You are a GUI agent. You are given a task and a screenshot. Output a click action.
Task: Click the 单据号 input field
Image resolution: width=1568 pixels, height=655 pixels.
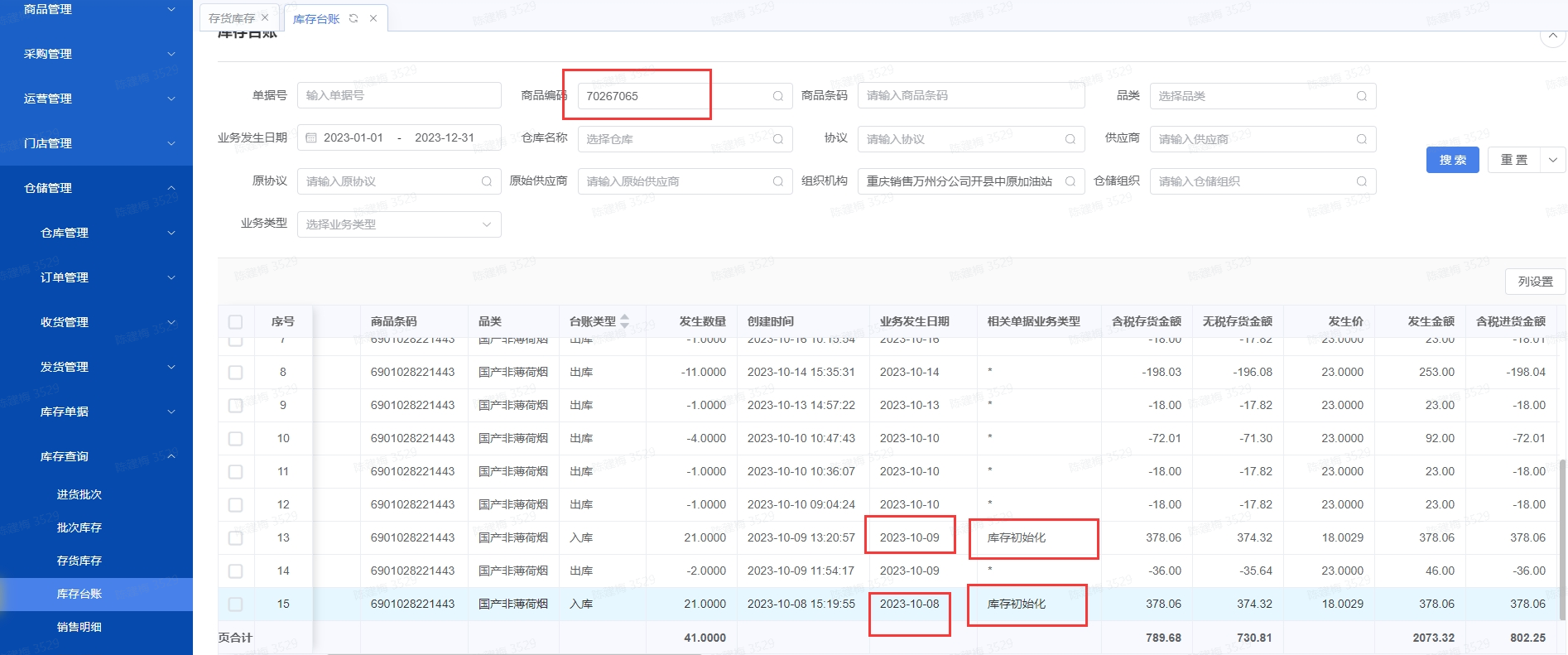(399, 95)
